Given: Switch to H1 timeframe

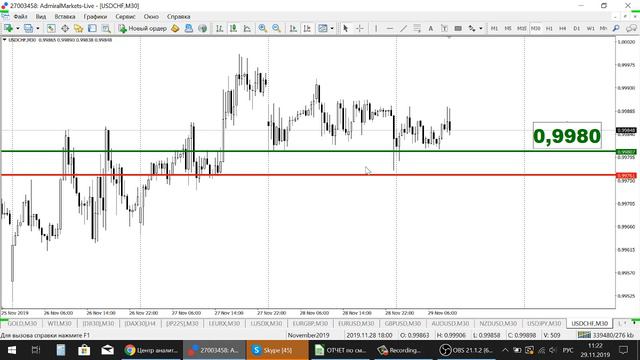Looking at the screenshot, I should pos(549,28).
